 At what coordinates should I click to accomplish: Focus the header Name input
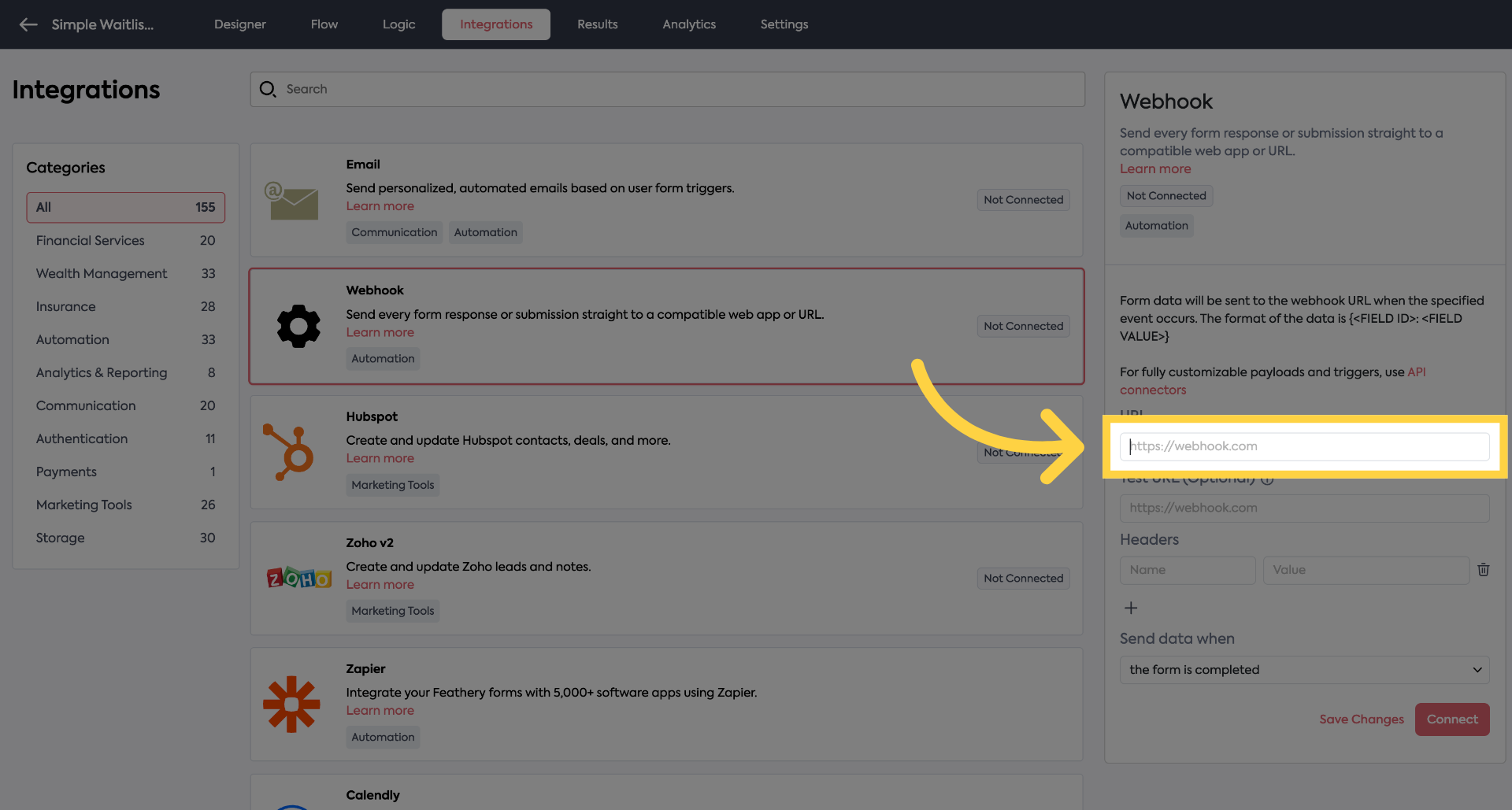1187,570
